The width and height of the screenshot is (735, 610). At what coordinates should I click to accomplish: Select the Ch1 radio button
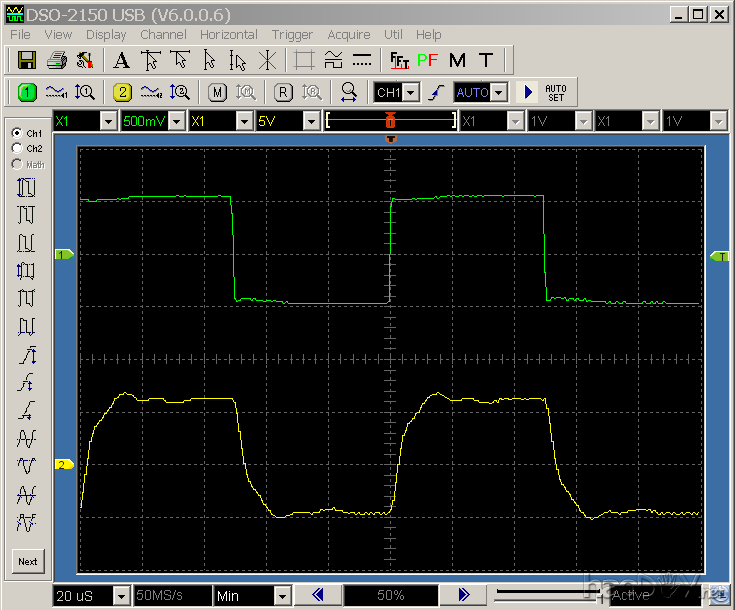point(17,133)
